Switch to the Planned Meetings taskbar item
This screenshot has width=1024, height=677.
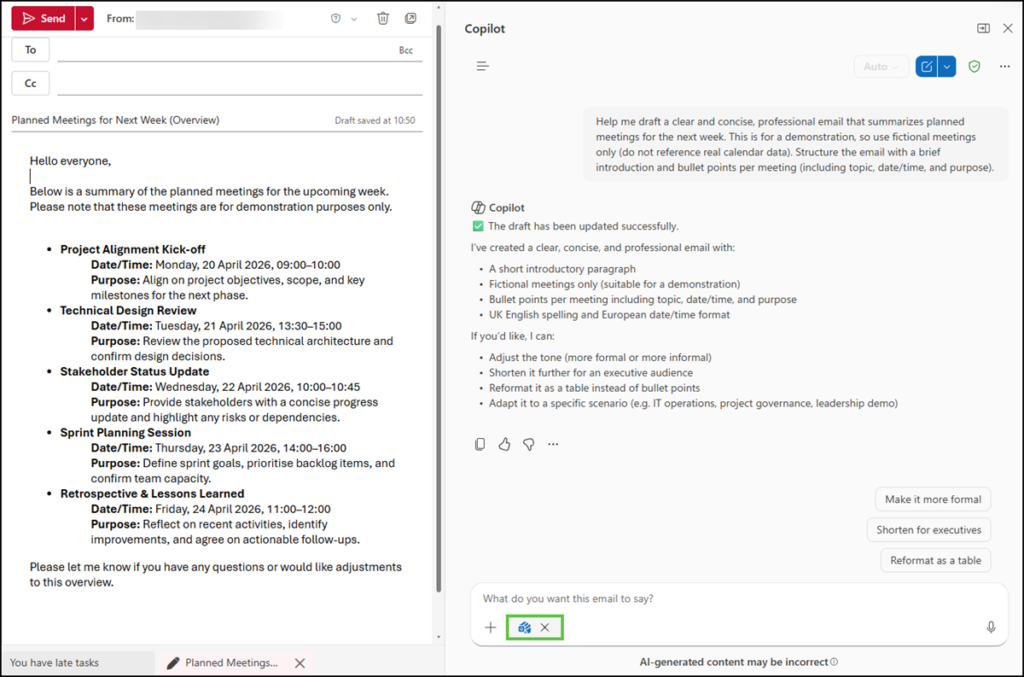click(x=230, y=662)
